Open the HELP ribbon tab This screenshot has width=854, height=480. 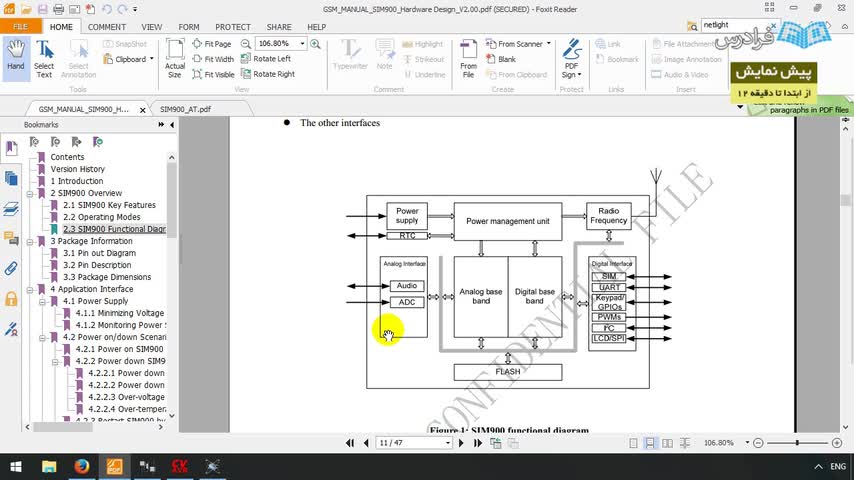pyautogui.click(x=316, y=27)
